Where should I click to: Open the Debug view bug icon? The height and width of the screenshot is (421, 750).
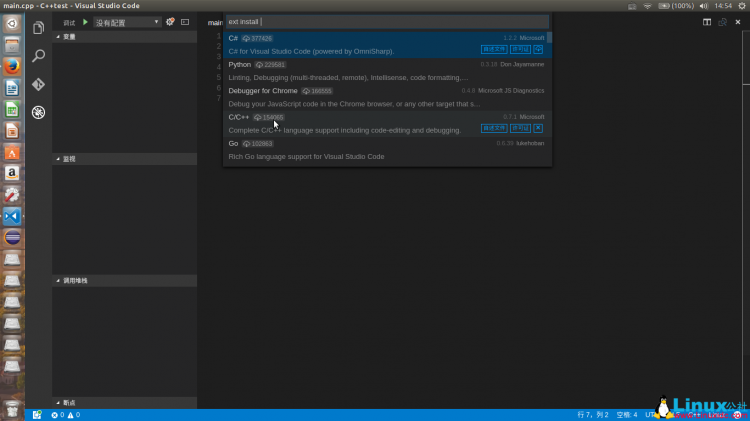[x=38, y=112]
